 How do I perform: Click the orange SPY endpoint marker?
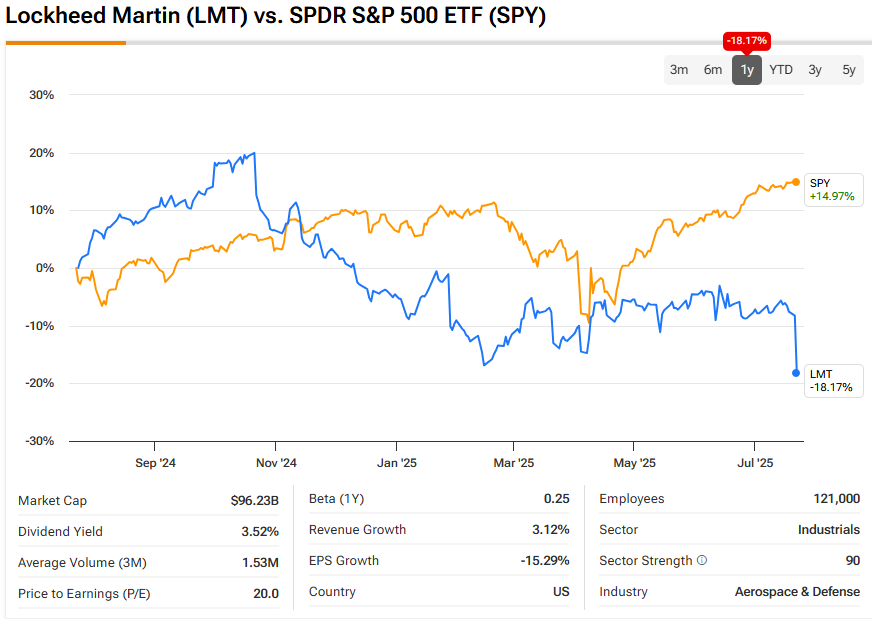796,182
